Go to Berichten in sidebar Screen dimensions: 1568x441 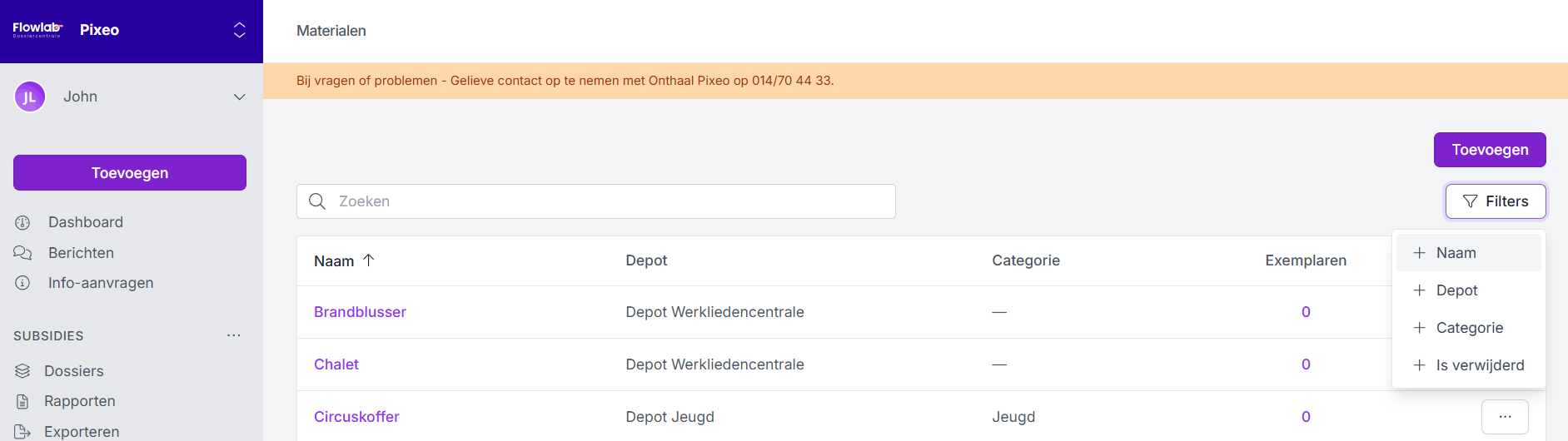click(x=81, y=253)
